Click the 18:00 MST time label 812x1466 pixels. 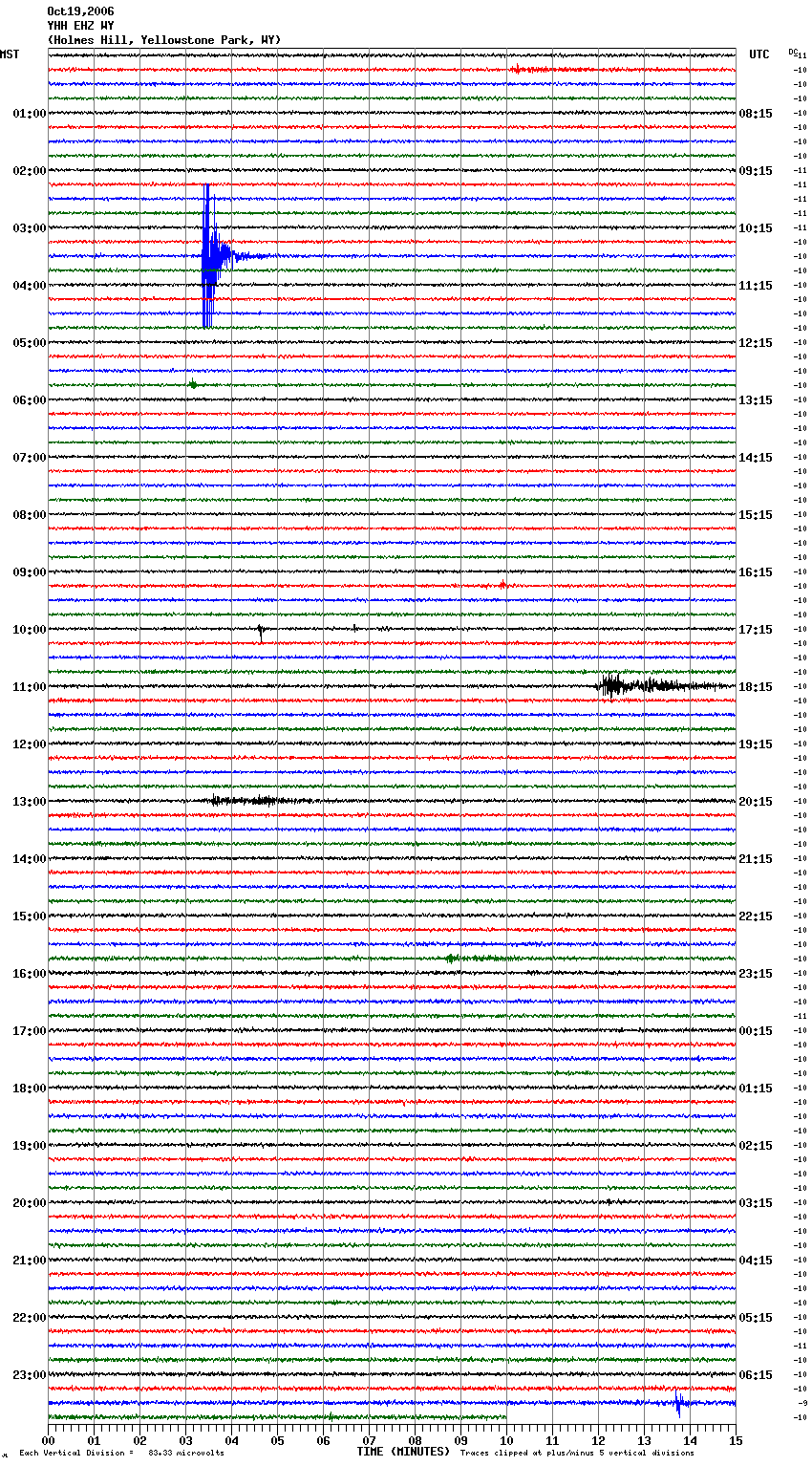click(30, 1089)
